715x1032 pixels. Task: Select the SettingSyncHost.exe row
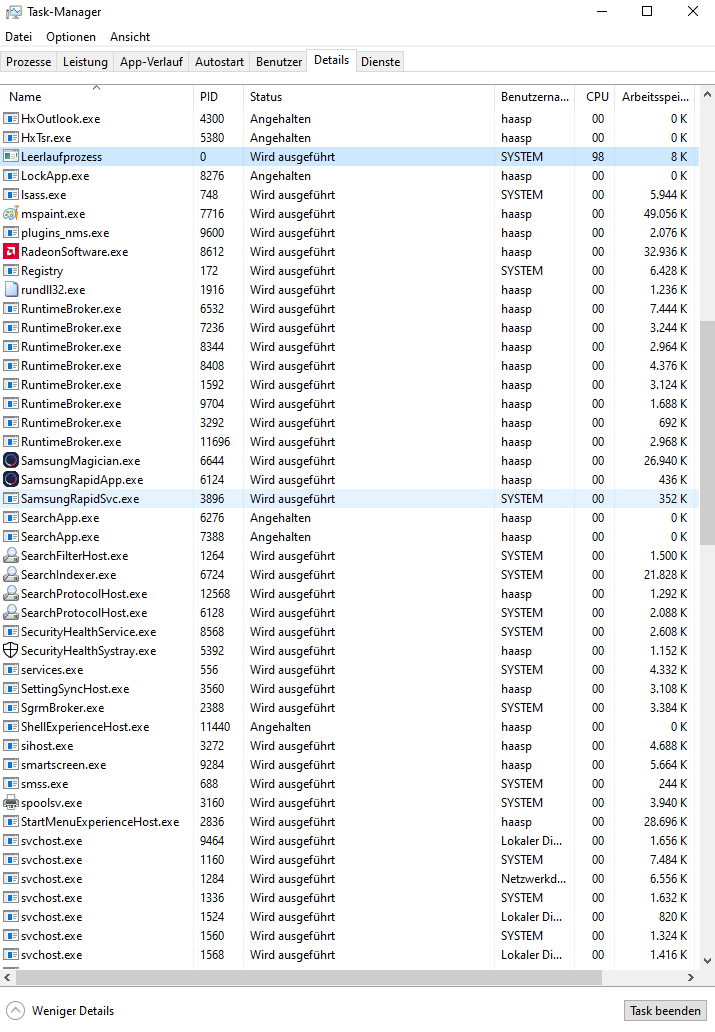click(x=349, y=689)
